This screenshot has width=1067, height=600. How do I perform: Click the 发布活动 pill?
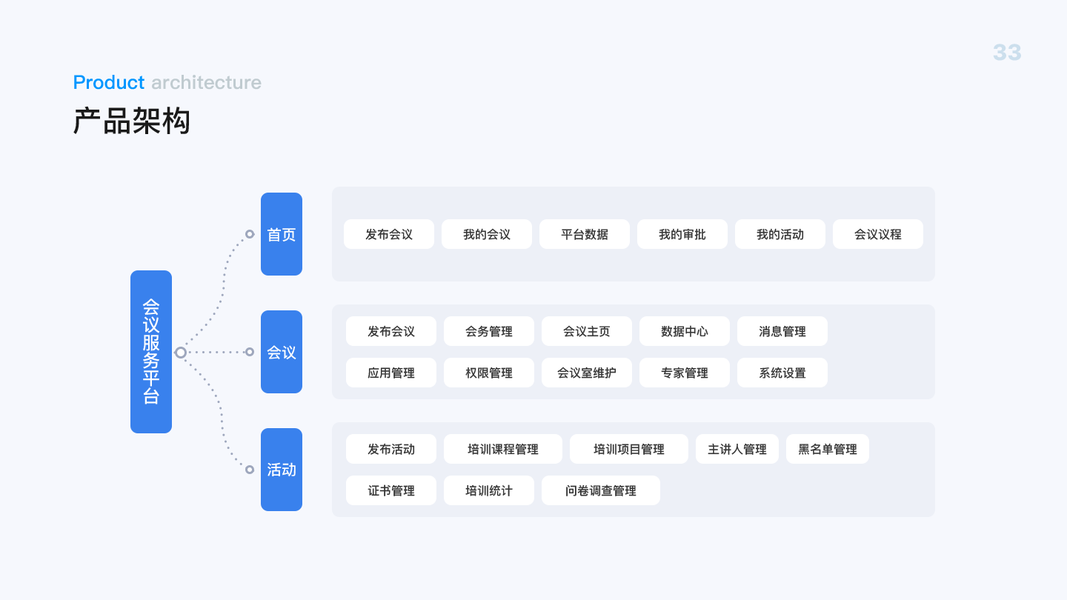pyautogui.click(x=391, y=449)
